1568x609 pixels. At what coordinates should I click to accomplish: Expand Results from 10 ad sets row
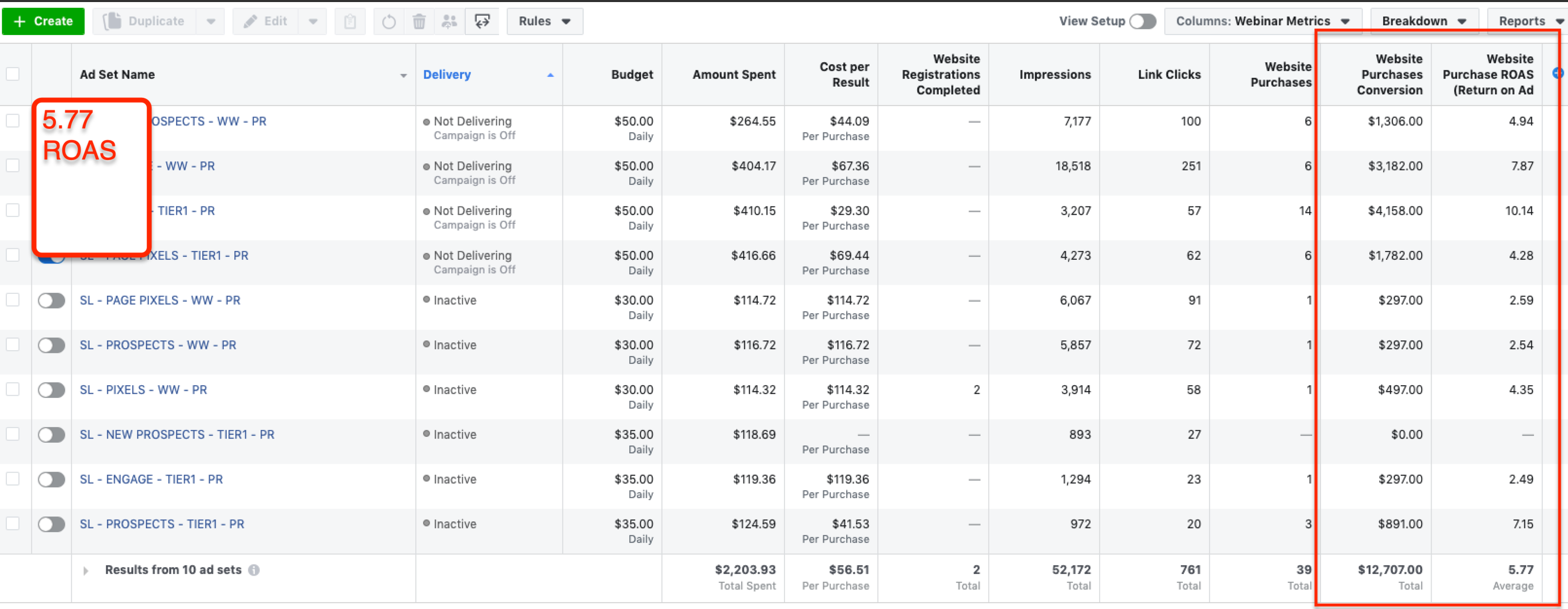point(86,571)
